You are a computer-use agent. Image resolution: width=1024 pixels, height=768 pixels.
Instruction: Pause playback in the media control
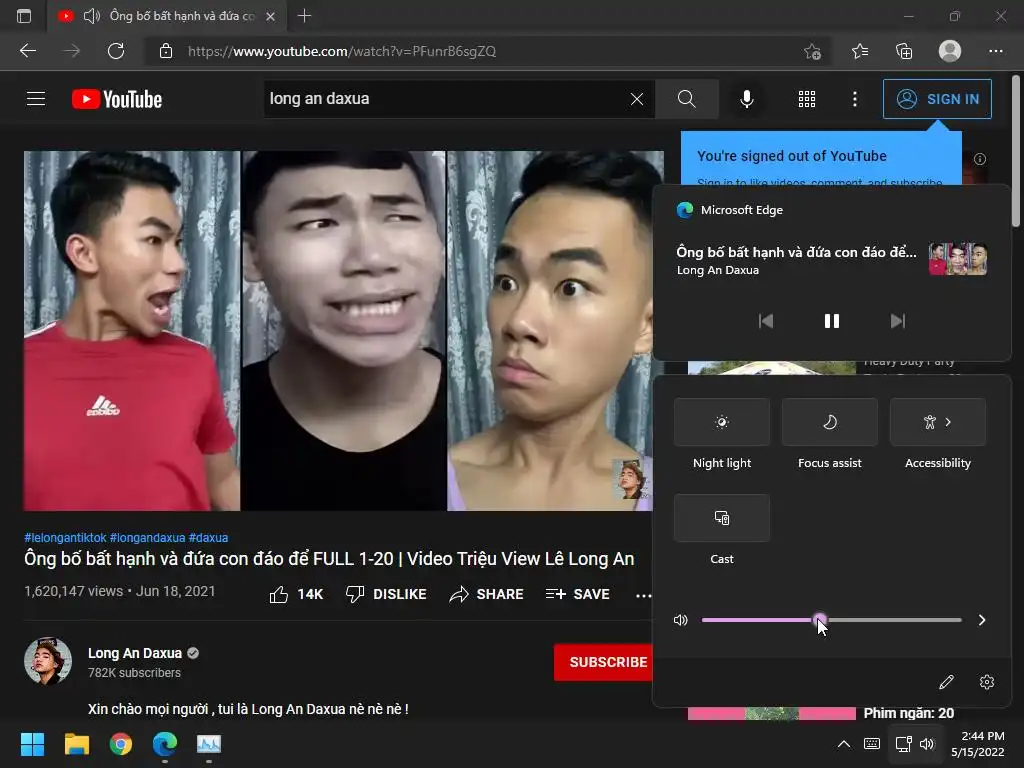tap(831, 321)
